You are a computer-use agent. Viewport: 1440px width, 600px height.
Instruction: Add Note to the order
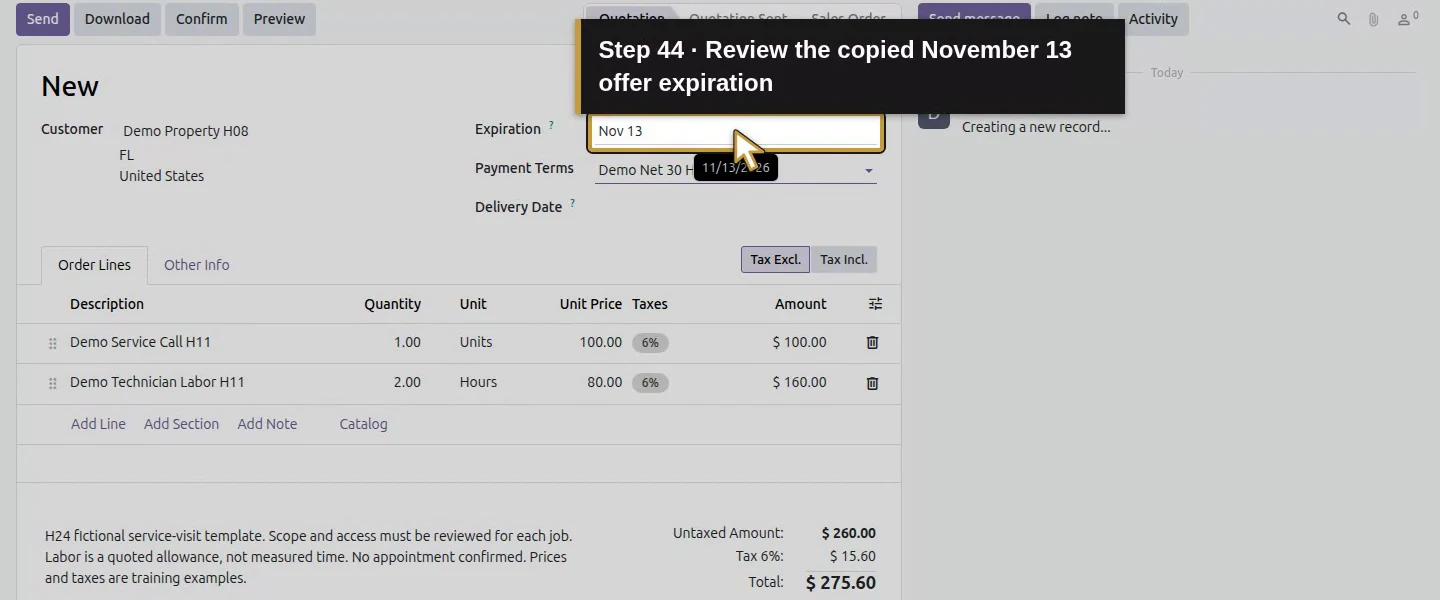click(267, 424)
